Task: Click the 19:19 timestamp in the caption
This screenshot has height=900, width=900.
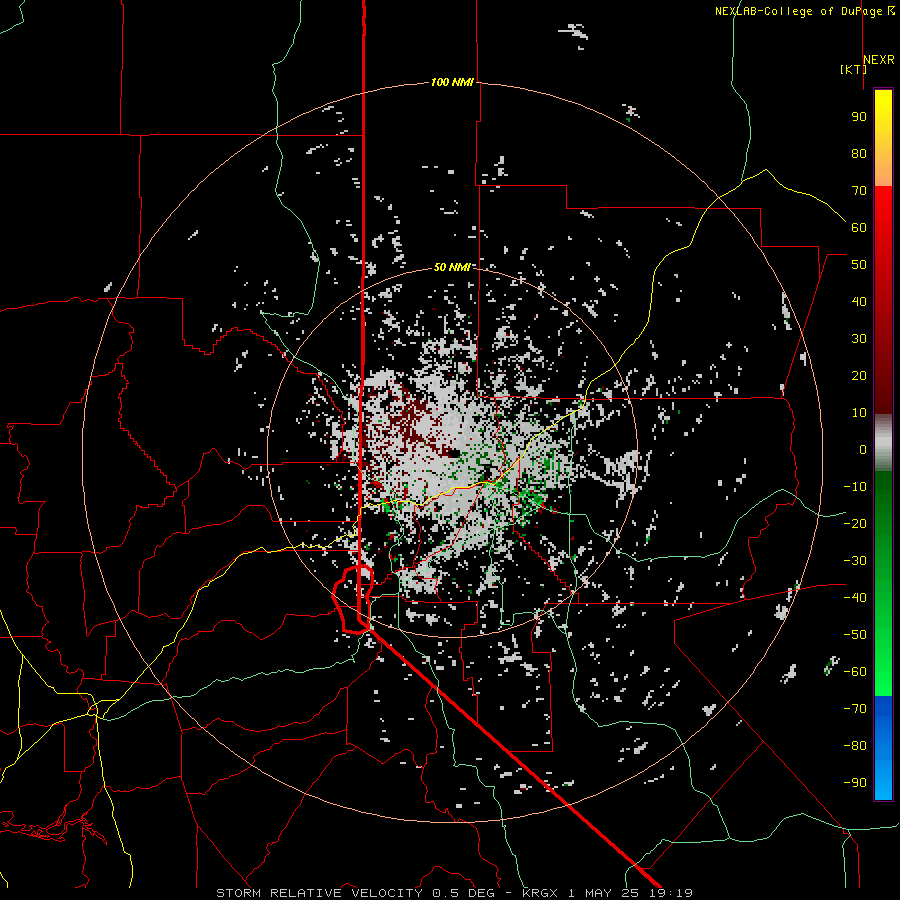Action: [x=671, y=893]
